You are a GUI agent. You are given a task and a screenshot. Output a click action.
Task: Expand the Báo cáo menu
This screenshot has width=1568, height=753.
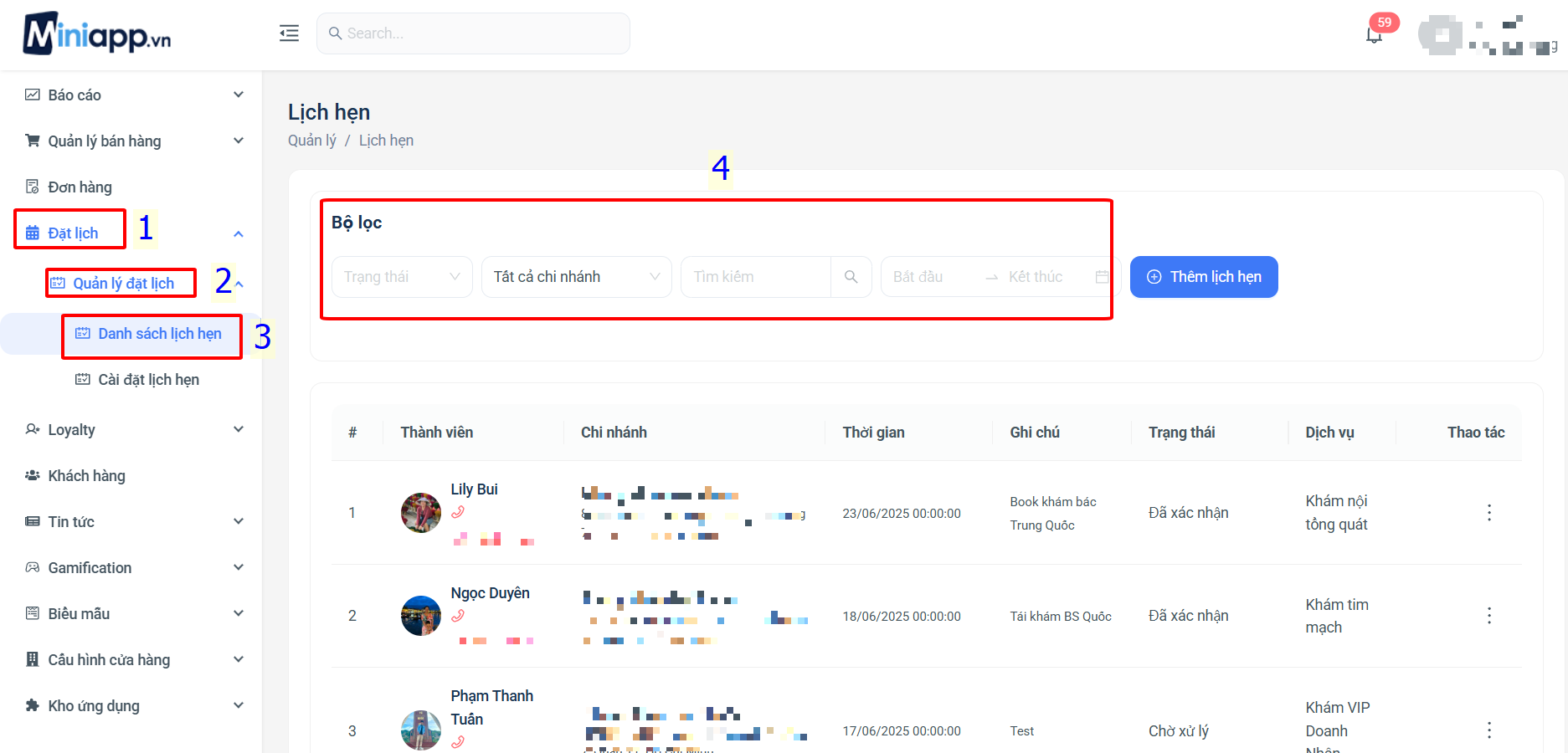[134, 95]
